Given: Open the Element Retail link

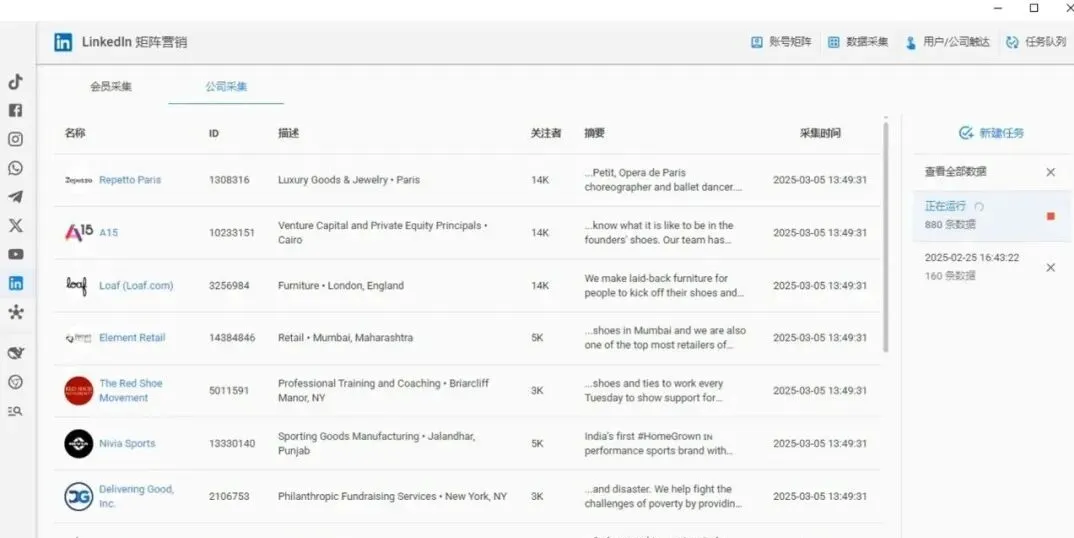Looking at the screenshot, I should 132,338.
